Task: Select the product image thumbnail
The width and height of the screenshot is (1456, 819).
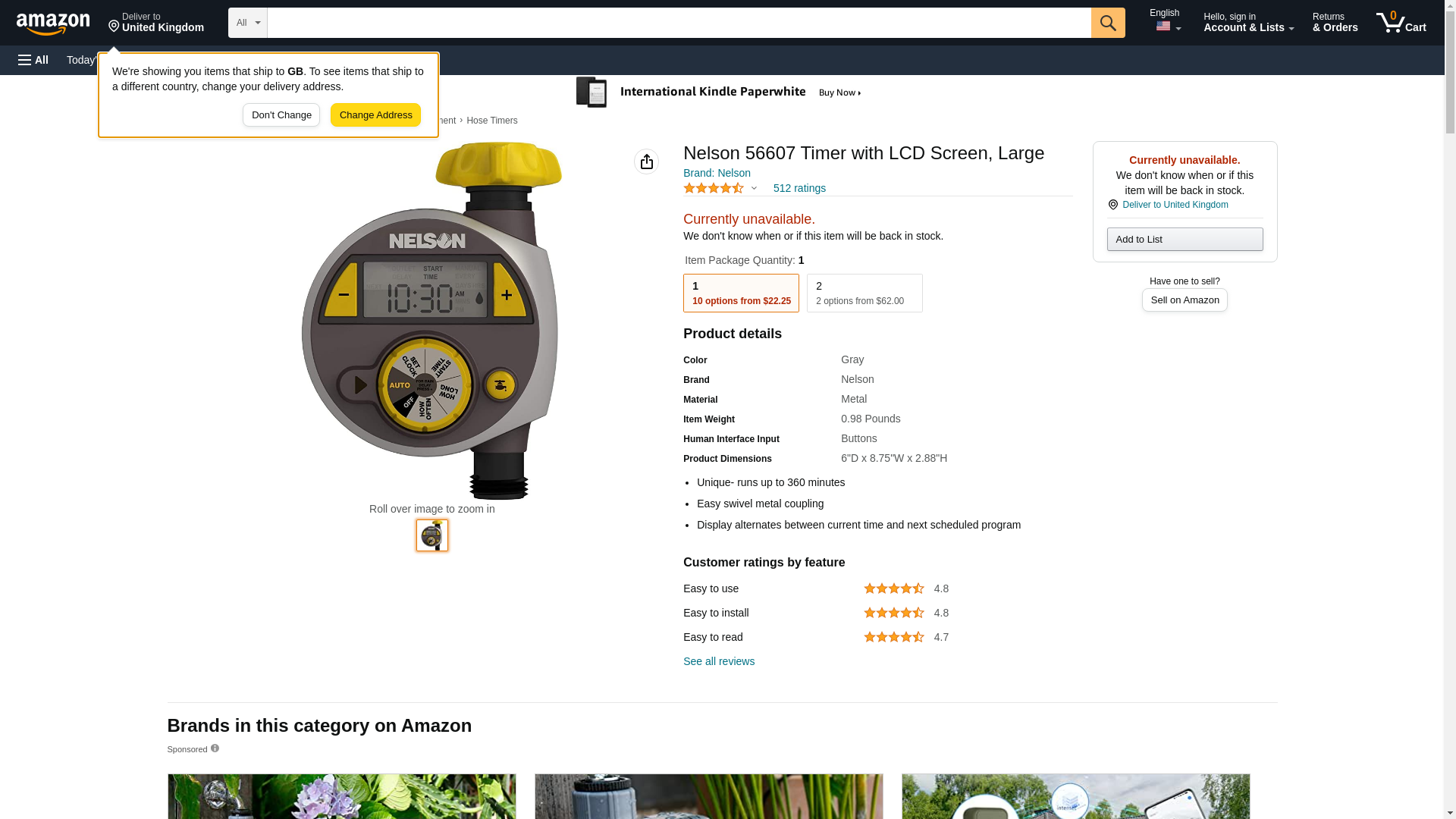Action: click(x=432, y=535)
